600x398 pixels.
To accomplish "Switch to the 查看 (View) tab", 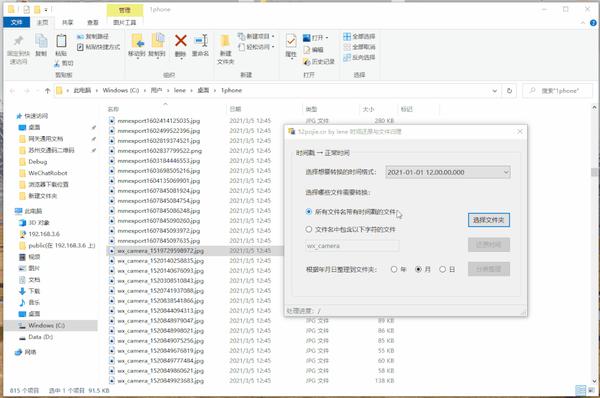I will pos(93,23).
